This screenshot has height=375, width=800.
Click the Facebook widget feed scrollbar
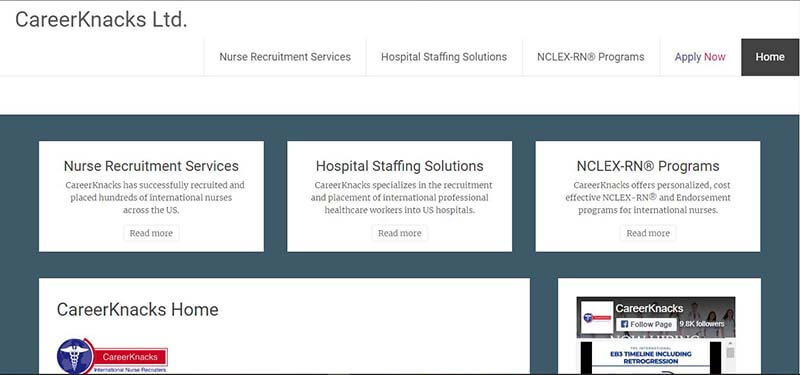pos(730,357)
